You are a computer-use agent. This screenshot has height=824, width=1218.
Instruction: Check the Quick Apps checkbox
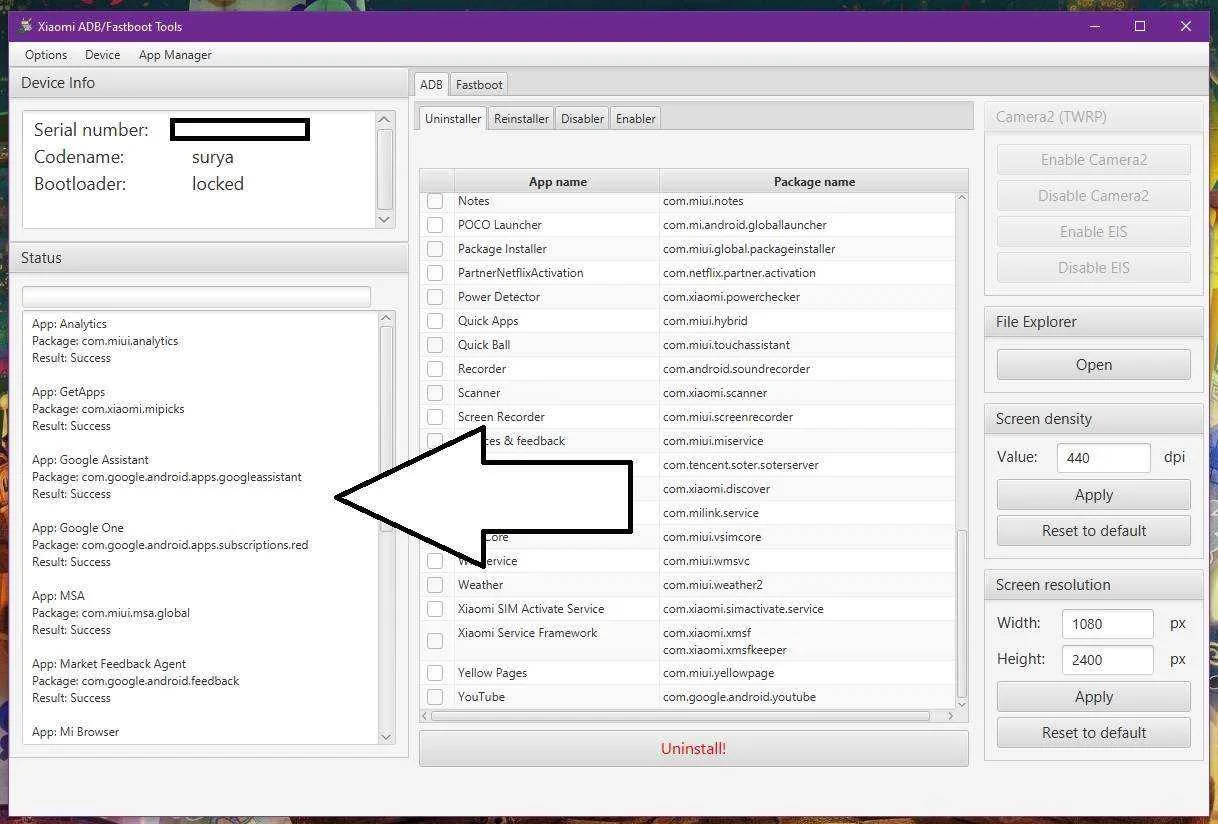tap(435, 321)
